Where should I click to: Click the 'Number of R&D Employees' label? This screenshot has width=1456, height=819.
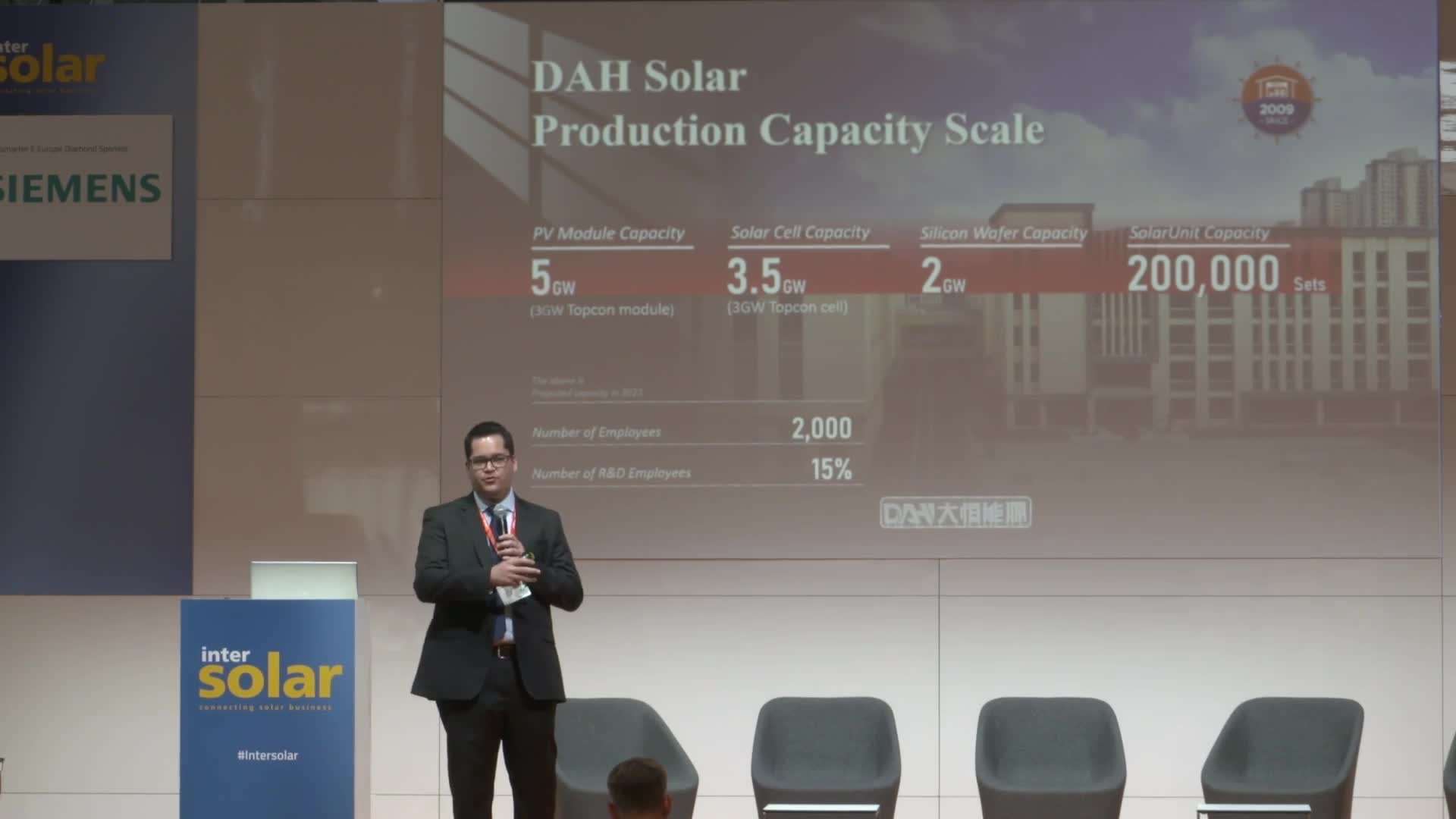[611, 473]
